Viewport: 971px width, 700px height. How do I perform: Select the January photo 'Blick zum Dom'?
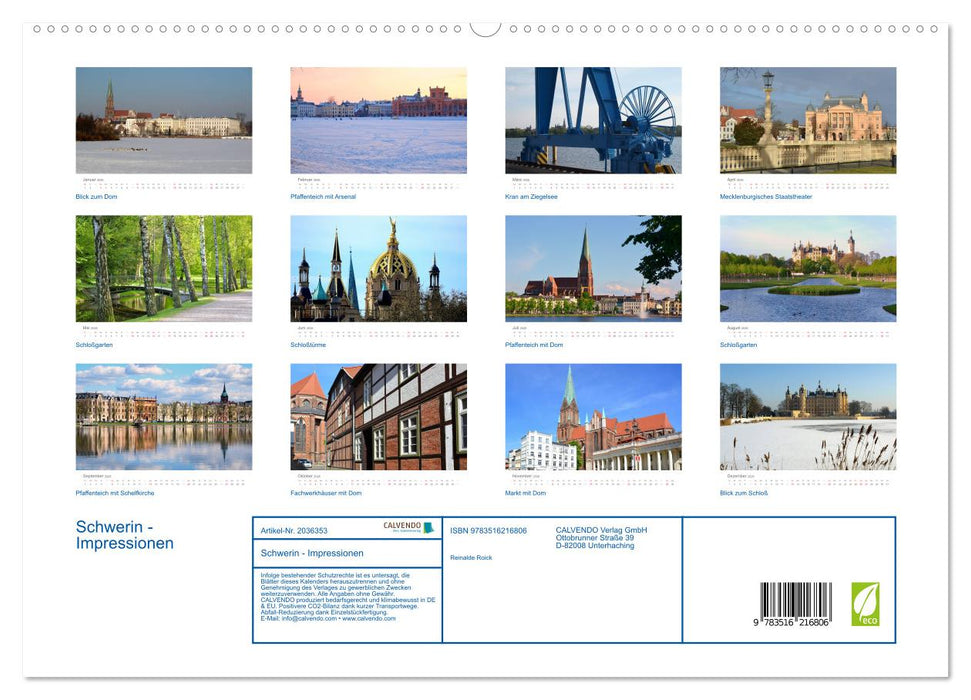164,120
